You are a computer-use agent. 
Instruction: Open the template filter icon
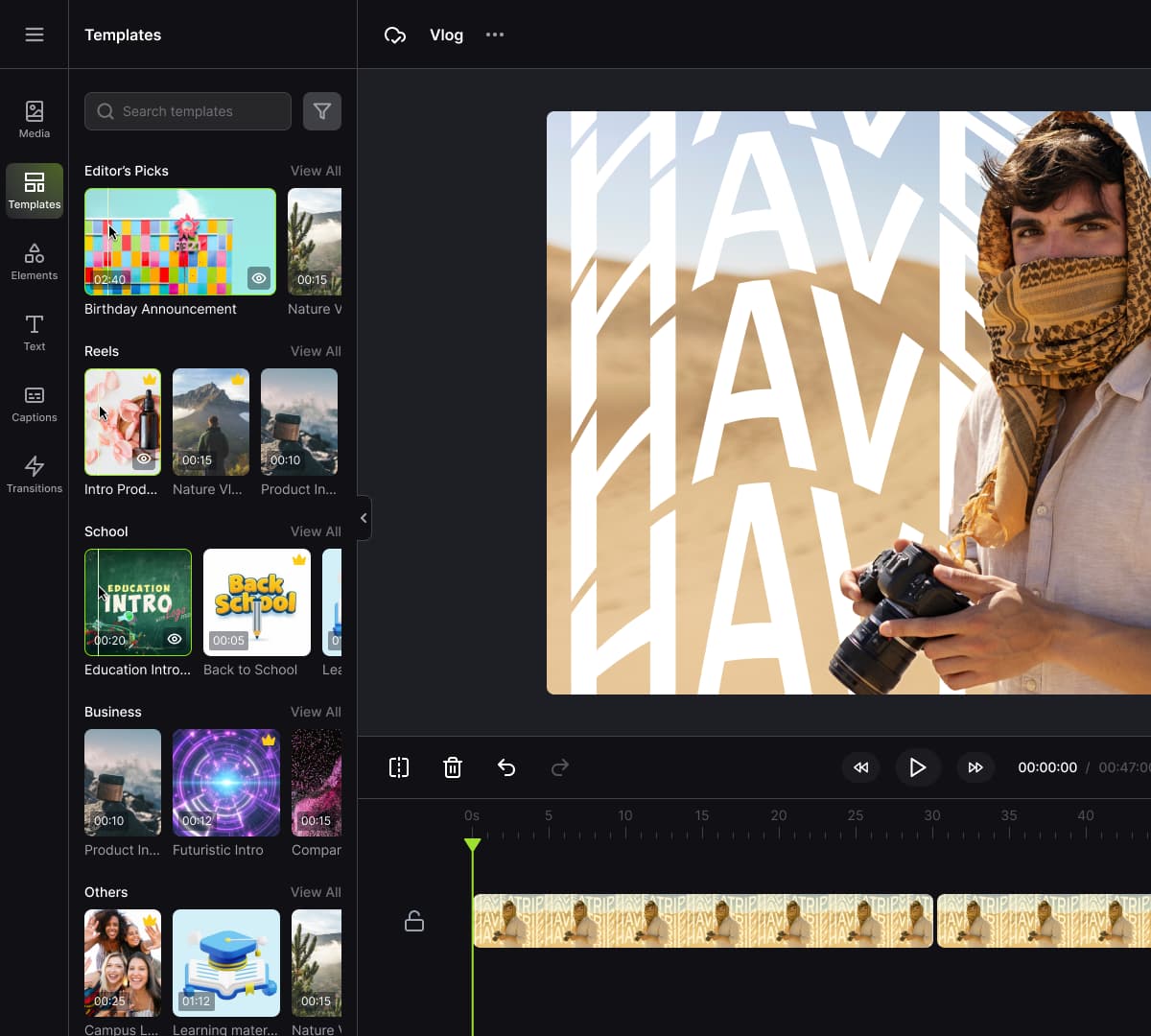[x=322, y=111]
